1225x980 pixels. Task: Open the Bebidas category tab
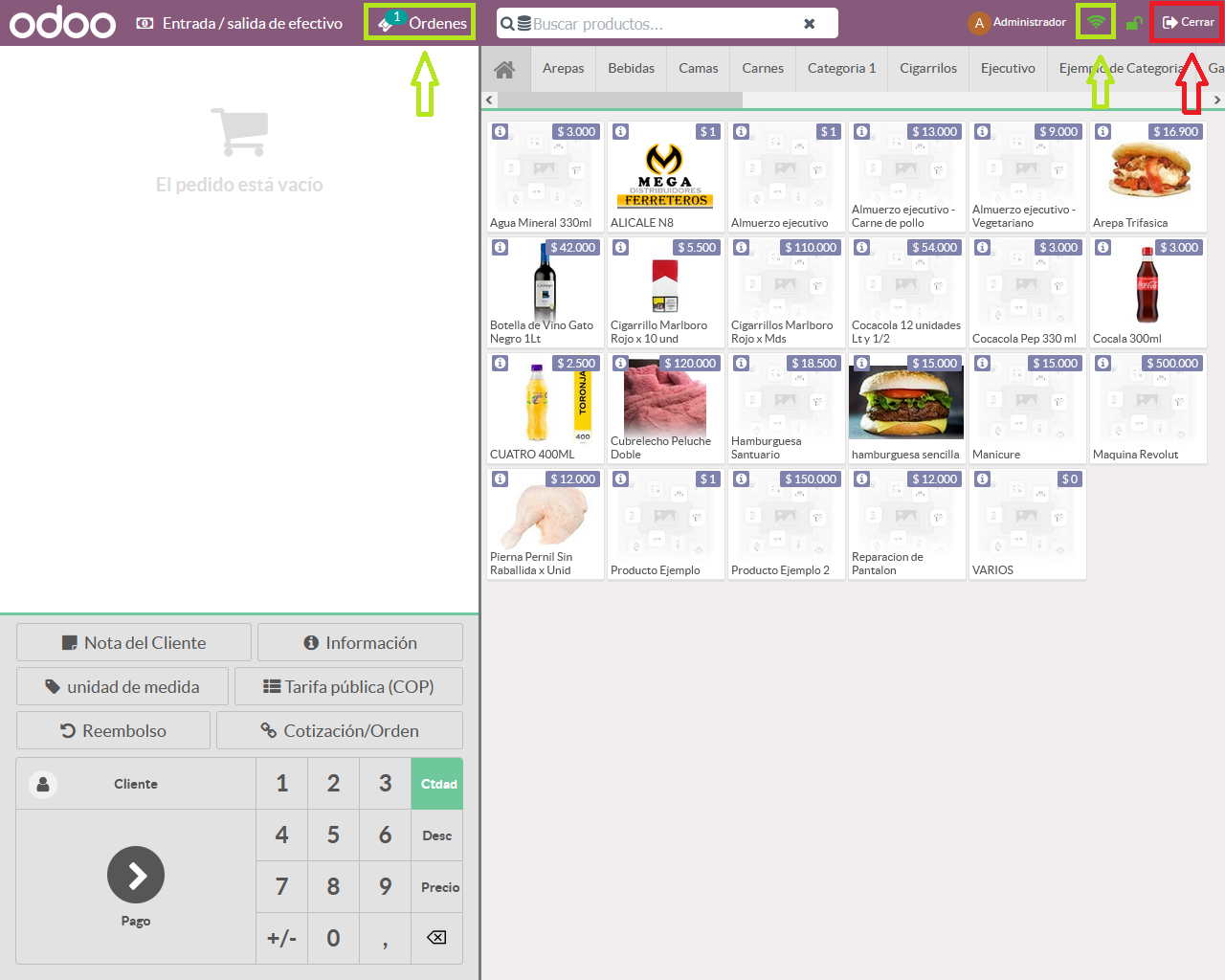632,69
